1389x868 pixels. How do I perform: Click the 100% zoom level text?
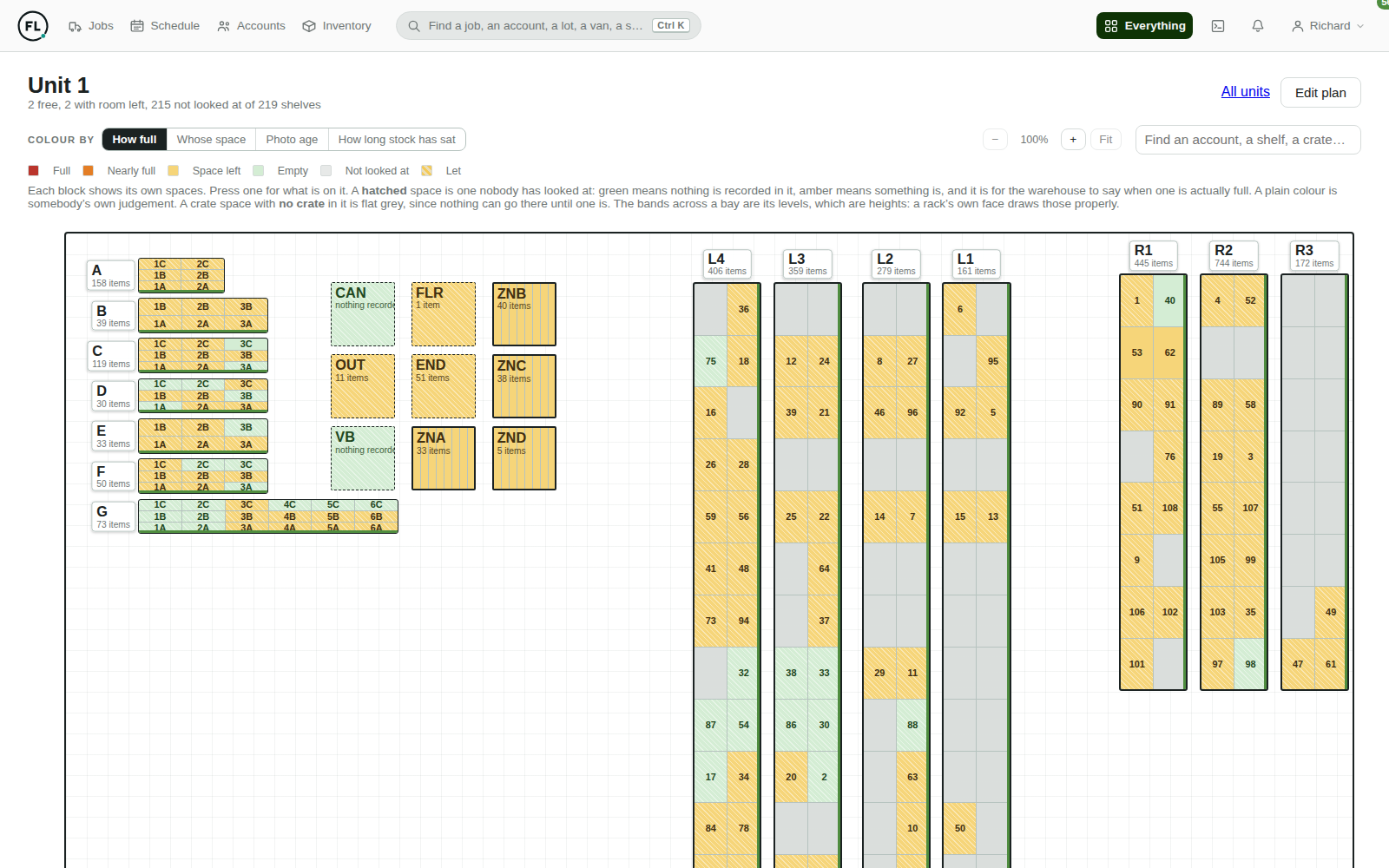pyautogui.click(x=1034, y=140)
